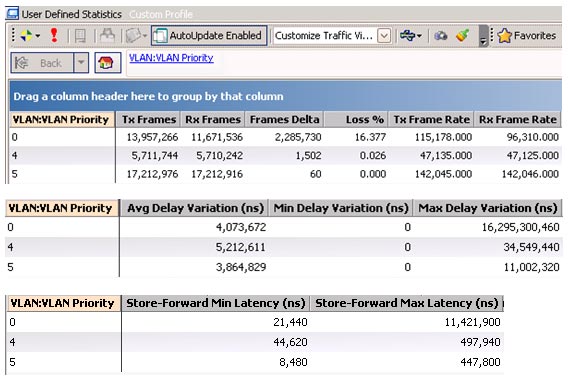
Task: Select the Loss % value 0.026
Action: [x=373, y=156]
